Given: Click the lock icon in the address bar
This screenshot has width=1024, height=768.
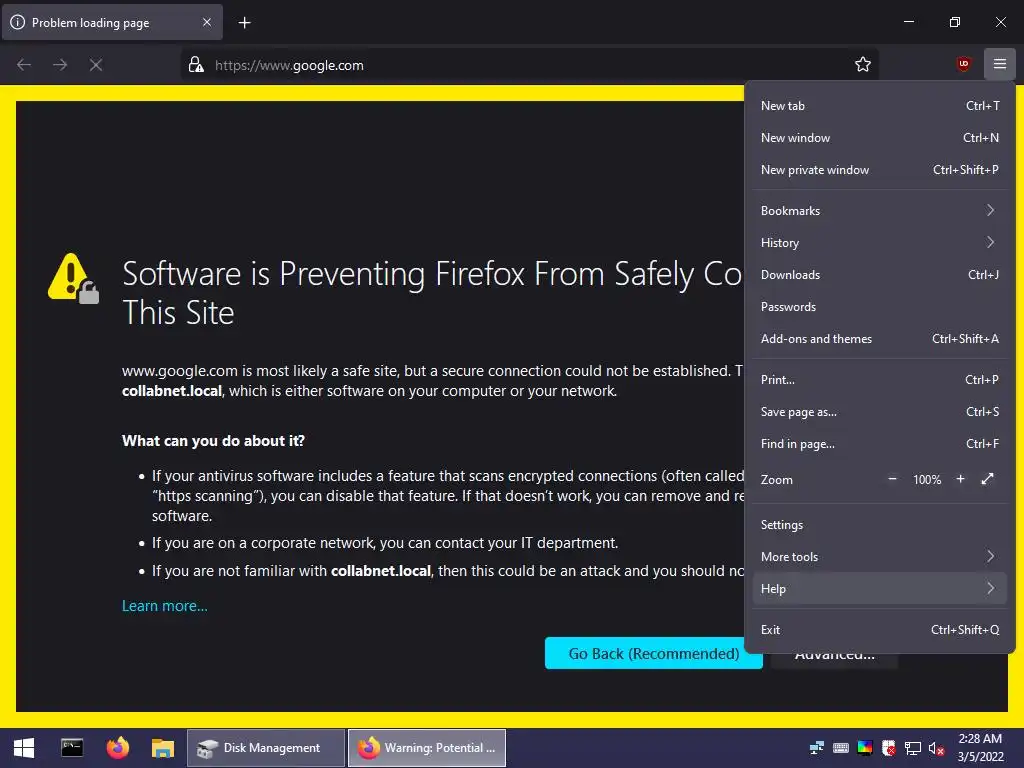Looking at the screenshot, I should pyautogui.click(x=196, y=64).
